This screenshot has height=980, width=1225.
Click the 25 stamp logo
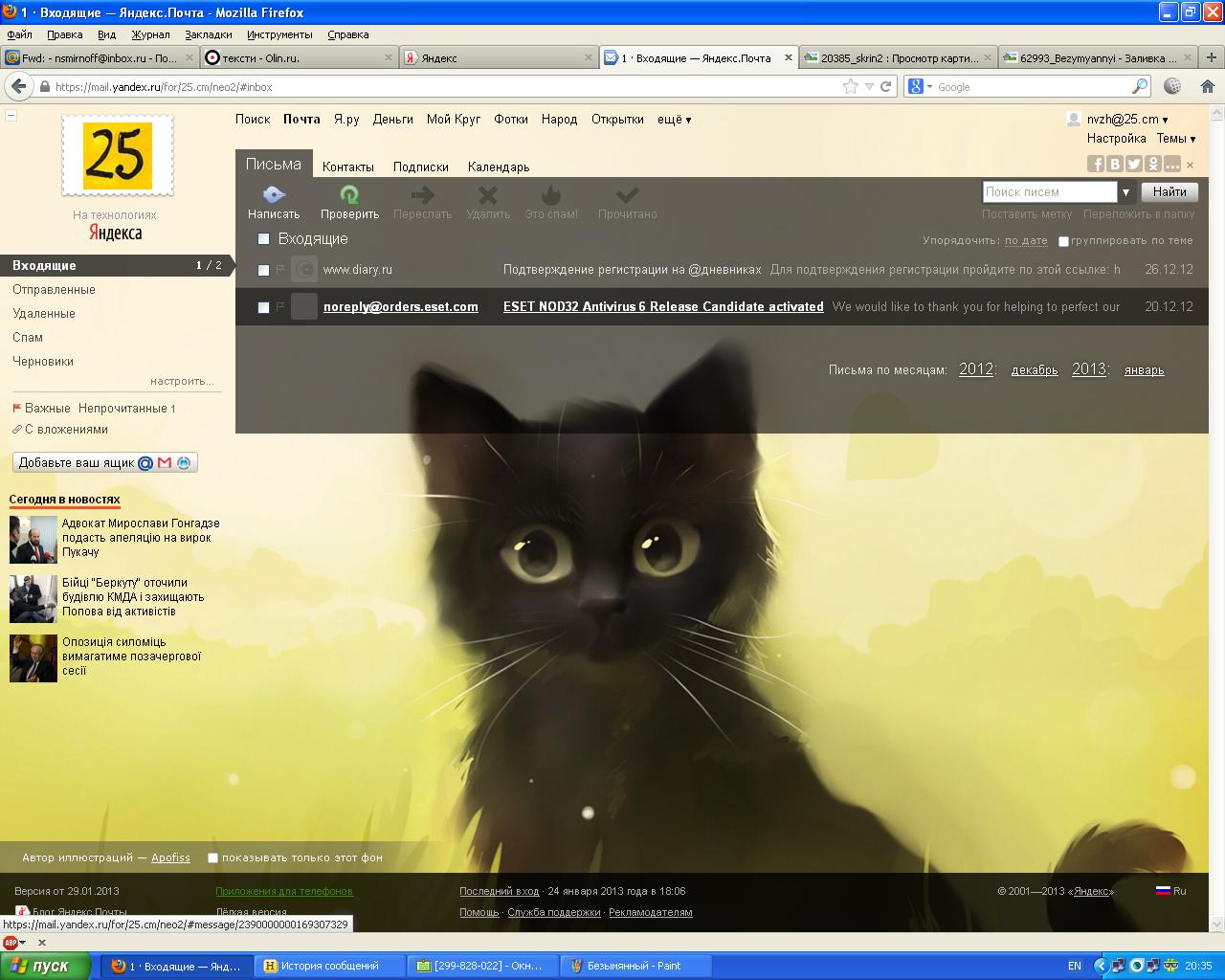118,156
